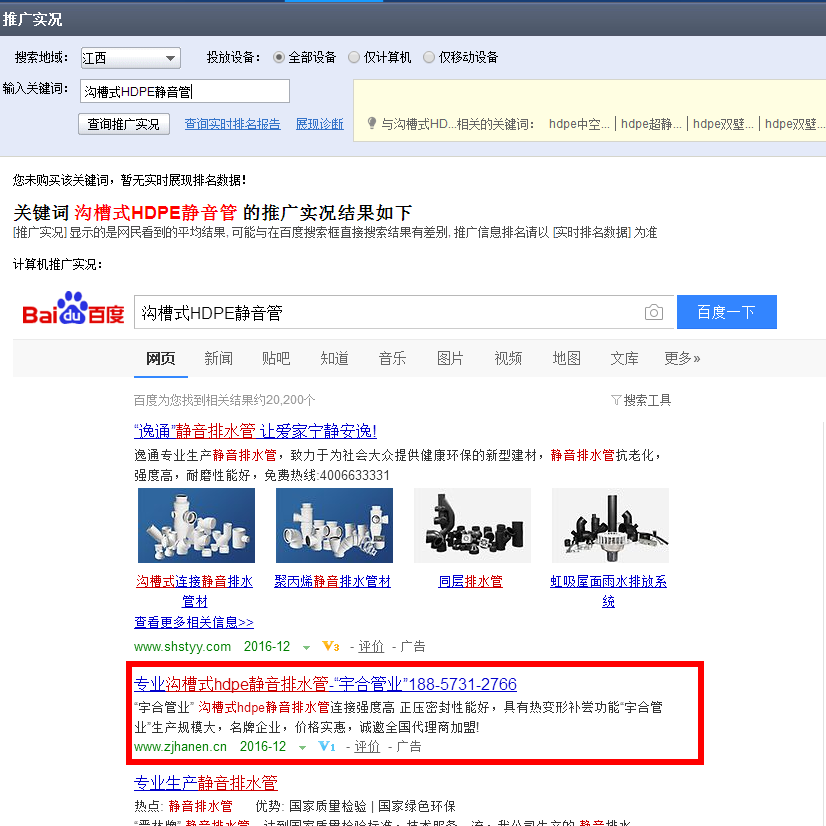This screenshot has width=826, height=826.
Task: Expand arrow next to www.zjhanen.cn 2016-12
Action: tap(302, 748)
